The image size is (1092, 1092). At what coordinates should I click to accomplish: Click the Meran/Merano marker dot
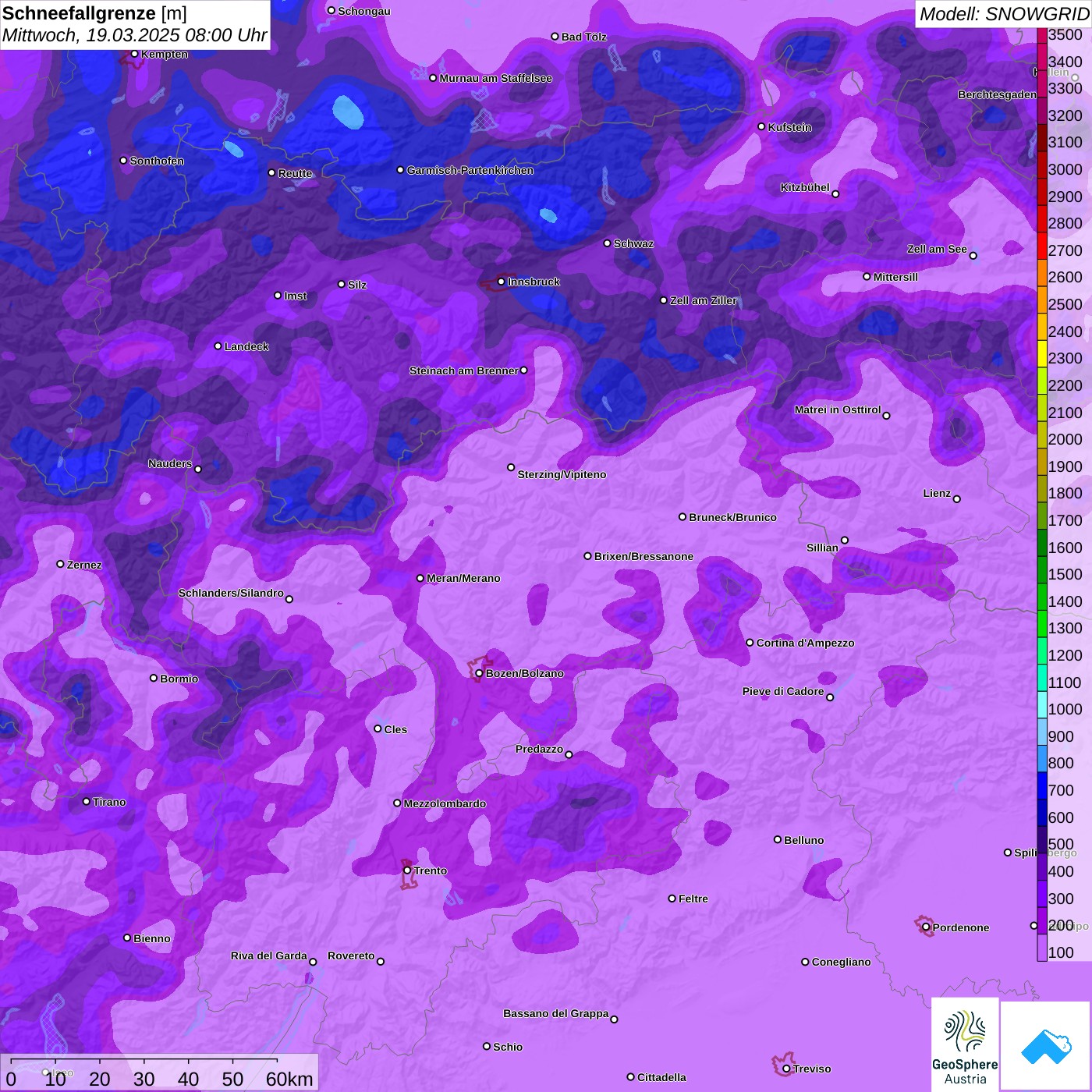[420, 578]
